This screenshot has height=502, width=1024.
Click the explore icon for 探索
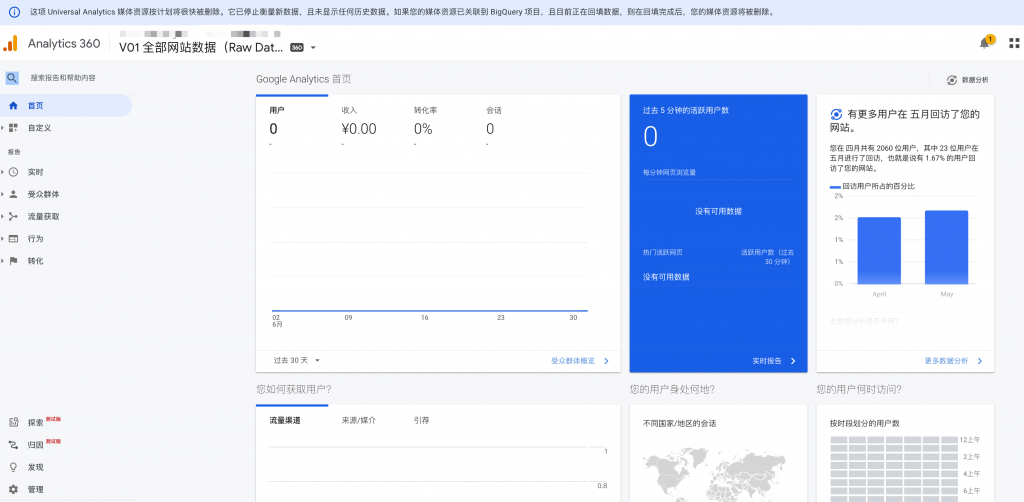pyautogui.click(x=13, y=422)
